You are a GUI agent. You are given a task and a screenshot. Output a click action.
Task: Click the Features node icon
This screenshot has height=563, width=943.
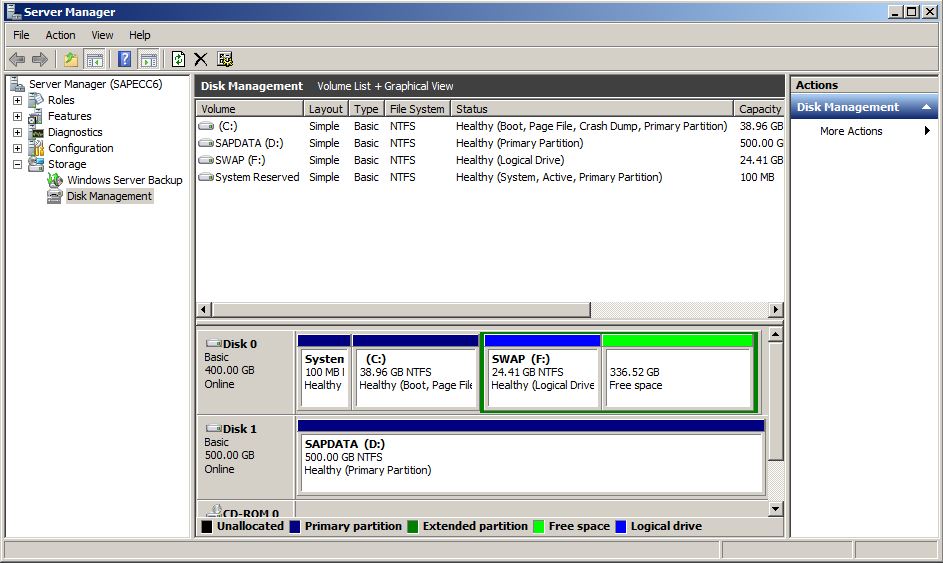click(37, 116)
